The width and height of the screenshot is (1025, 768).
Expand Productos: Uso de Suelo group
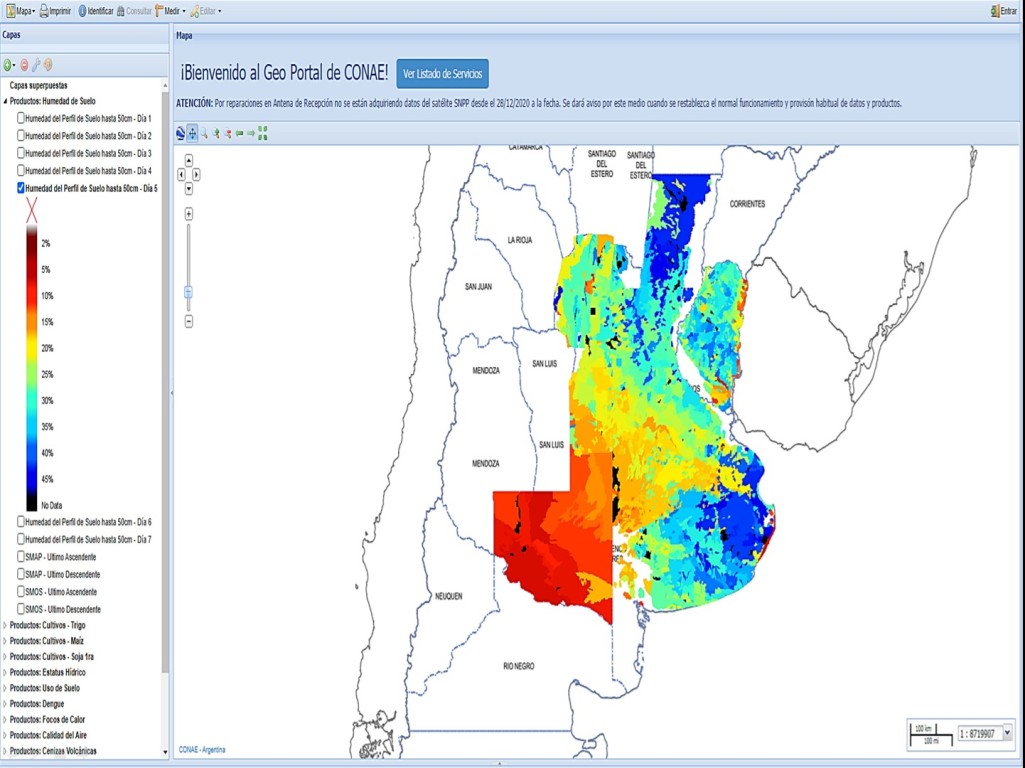coord(5,688)
